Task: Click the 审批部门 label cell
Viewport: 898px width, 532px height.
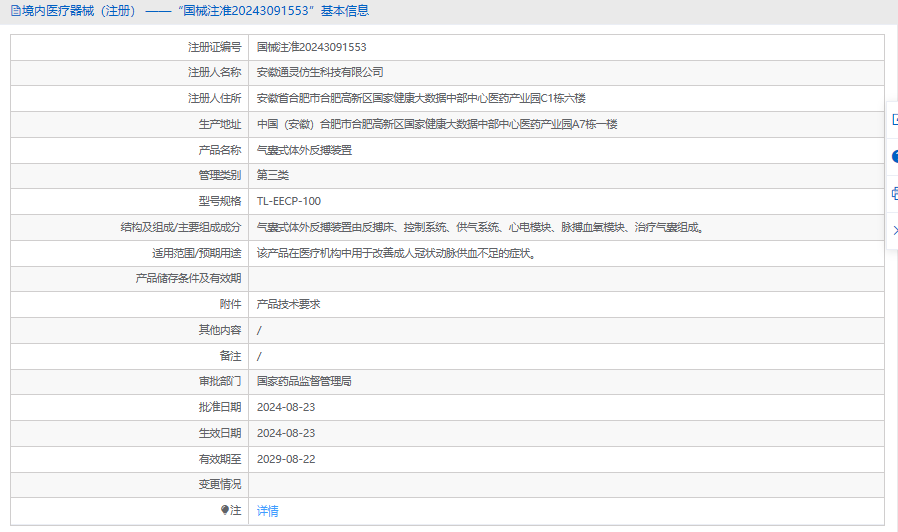Action: click(129, 381)
